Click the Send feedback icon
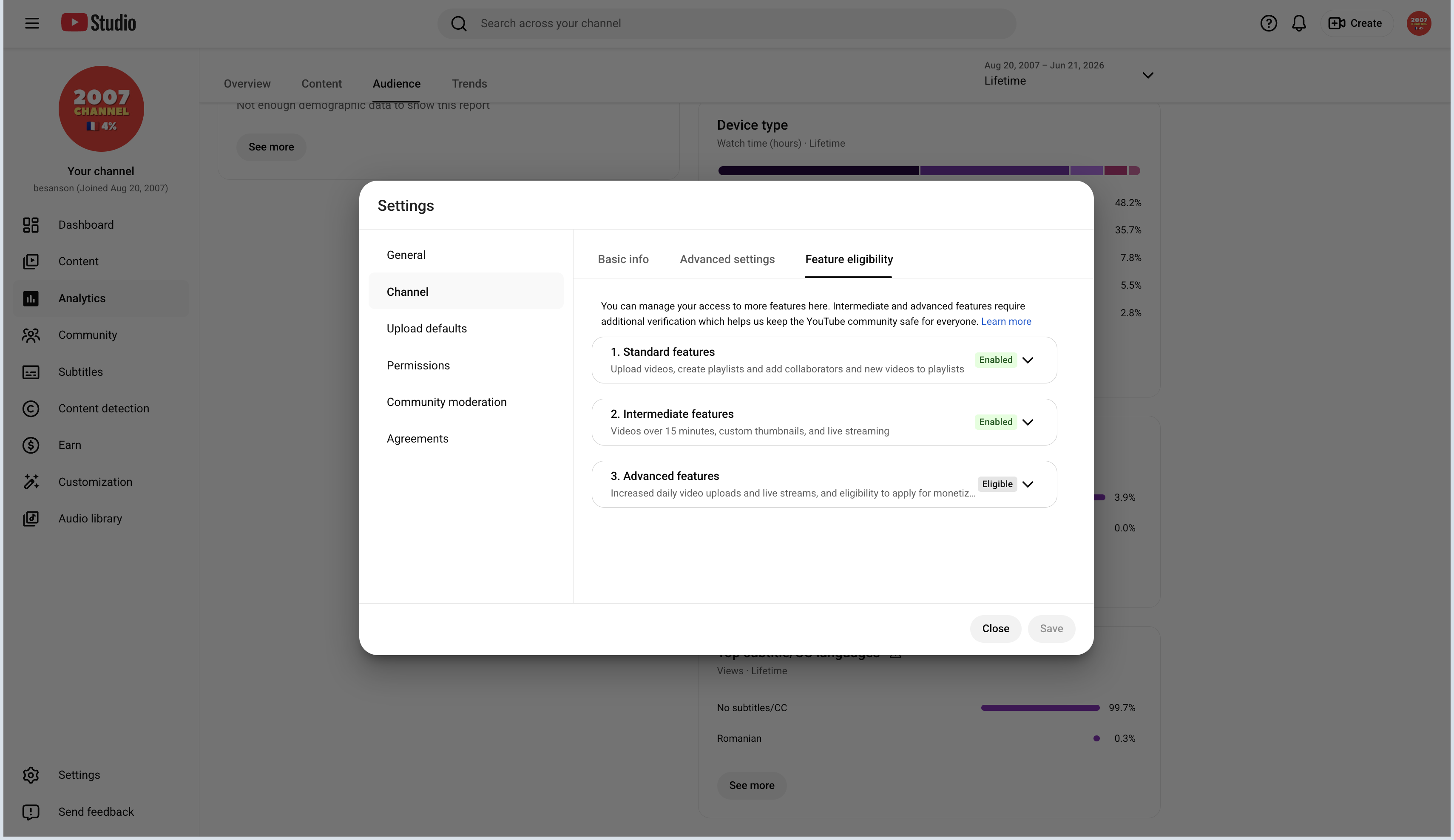This screenshot has height=840, width=1454. 31,812
